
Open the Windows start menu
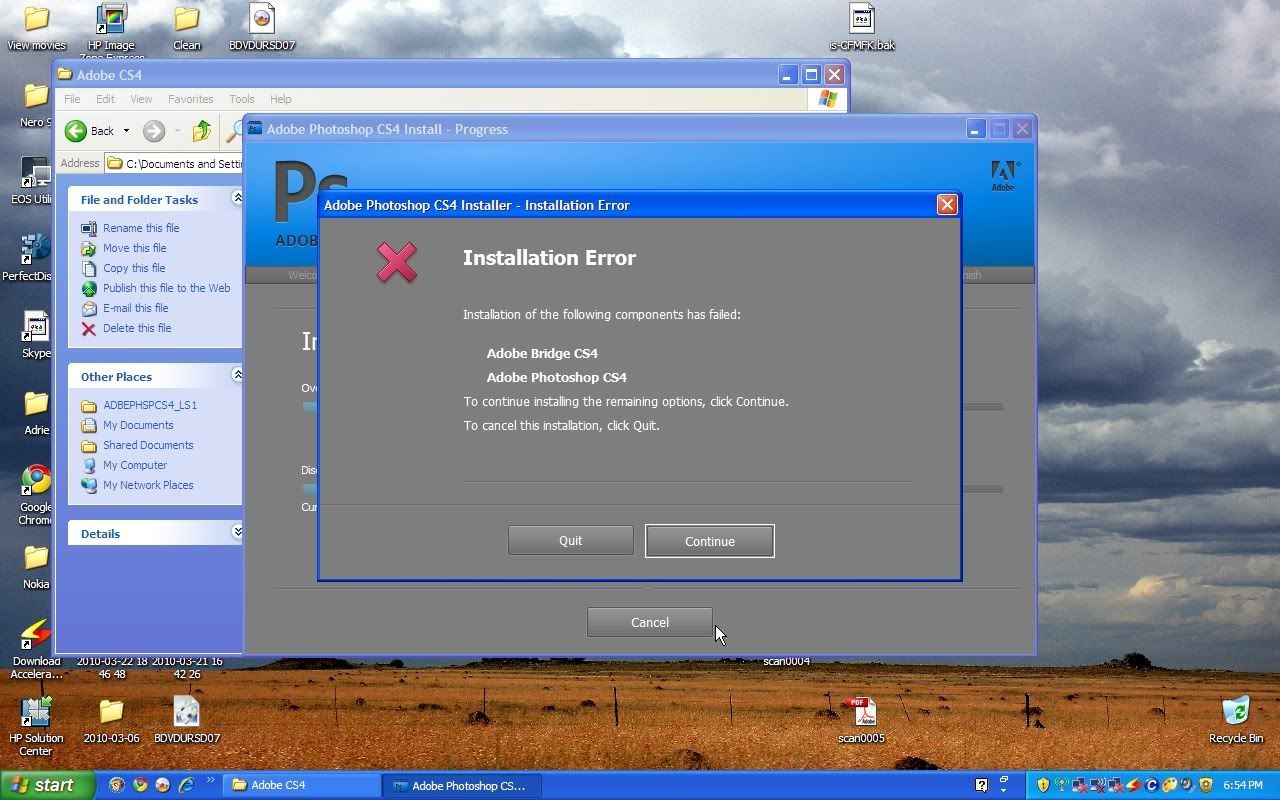tap(48, 785)
